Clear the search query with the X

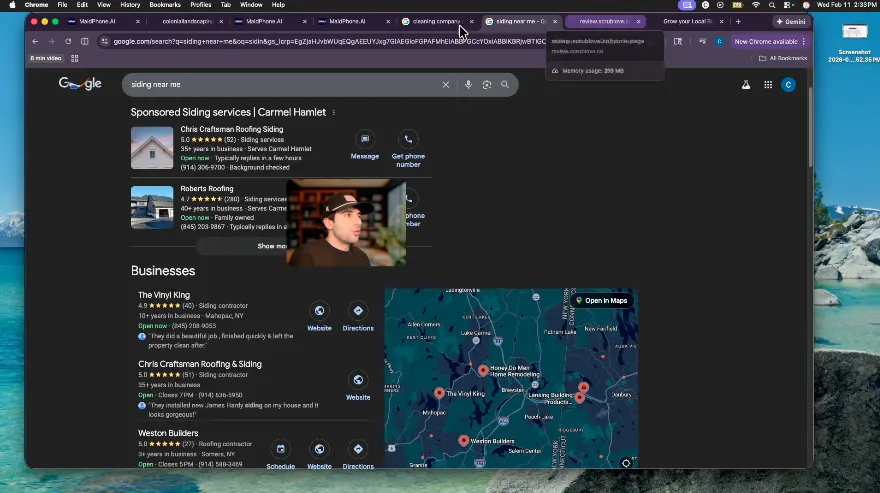(x=446, y=85)
